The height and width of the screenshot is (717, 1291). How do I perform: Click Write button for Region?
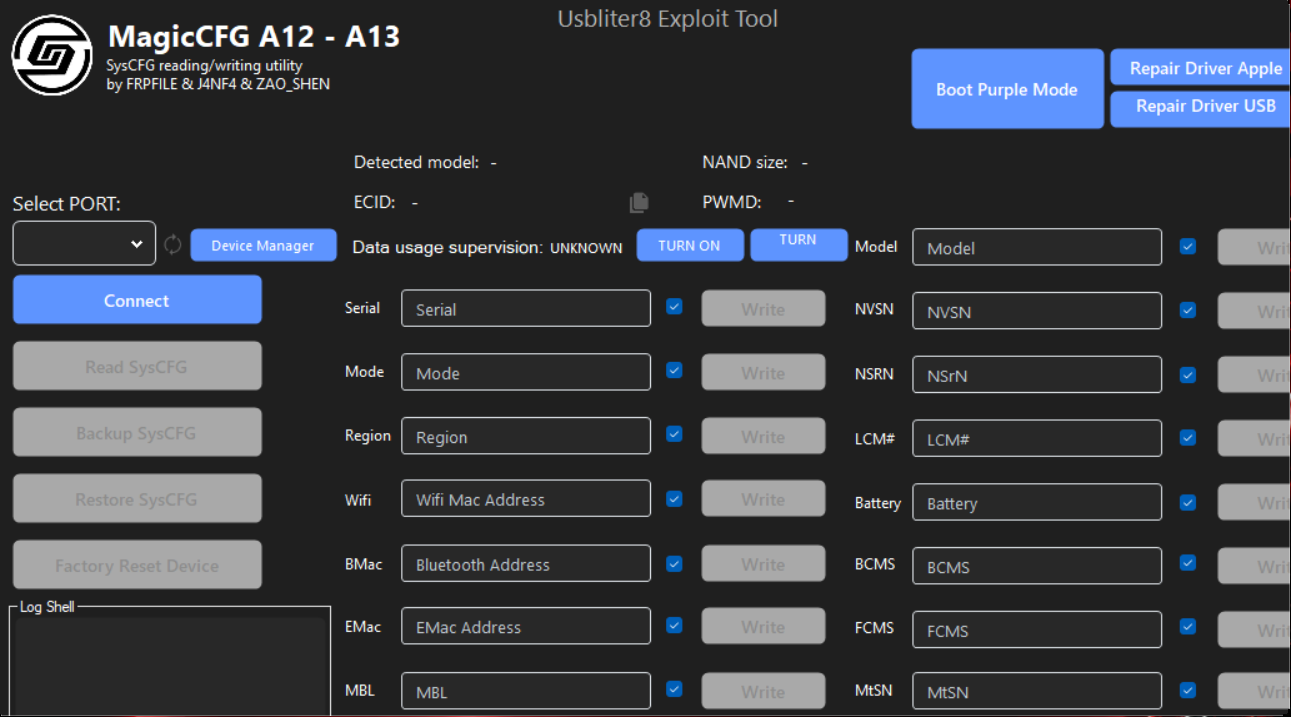[763, 436]
